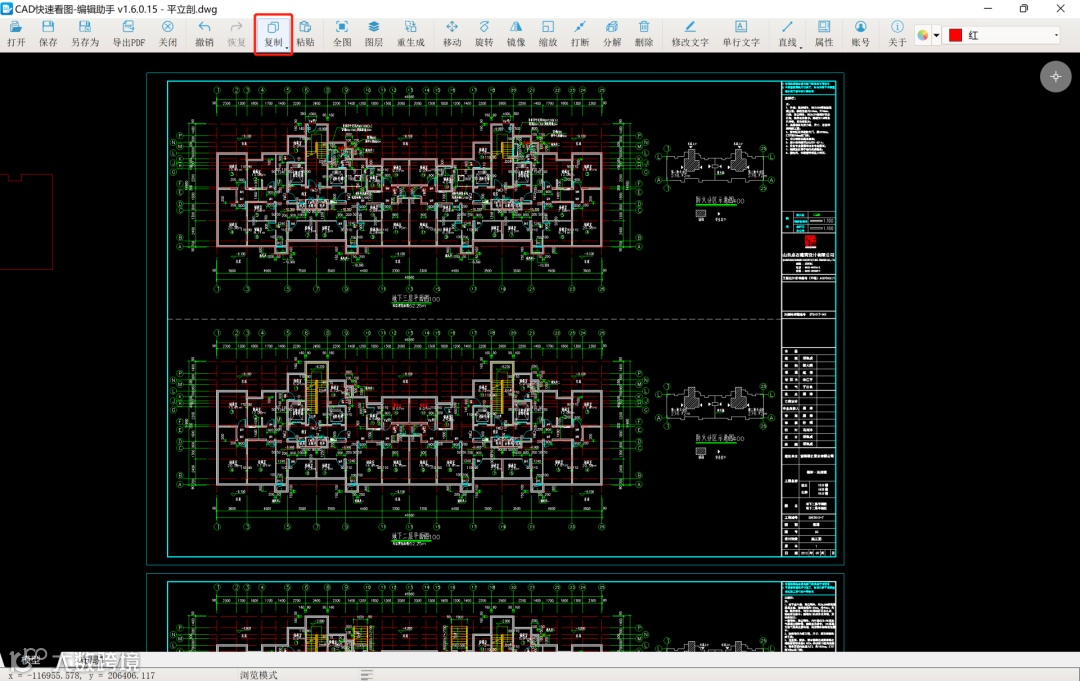Select the 镜像 mirror tool
1080x681 pixels.
click(516, 34)
